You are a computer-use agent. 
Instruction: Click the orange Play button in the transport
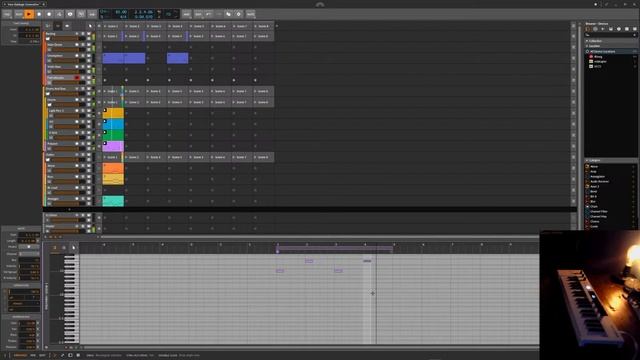point(29,14)
